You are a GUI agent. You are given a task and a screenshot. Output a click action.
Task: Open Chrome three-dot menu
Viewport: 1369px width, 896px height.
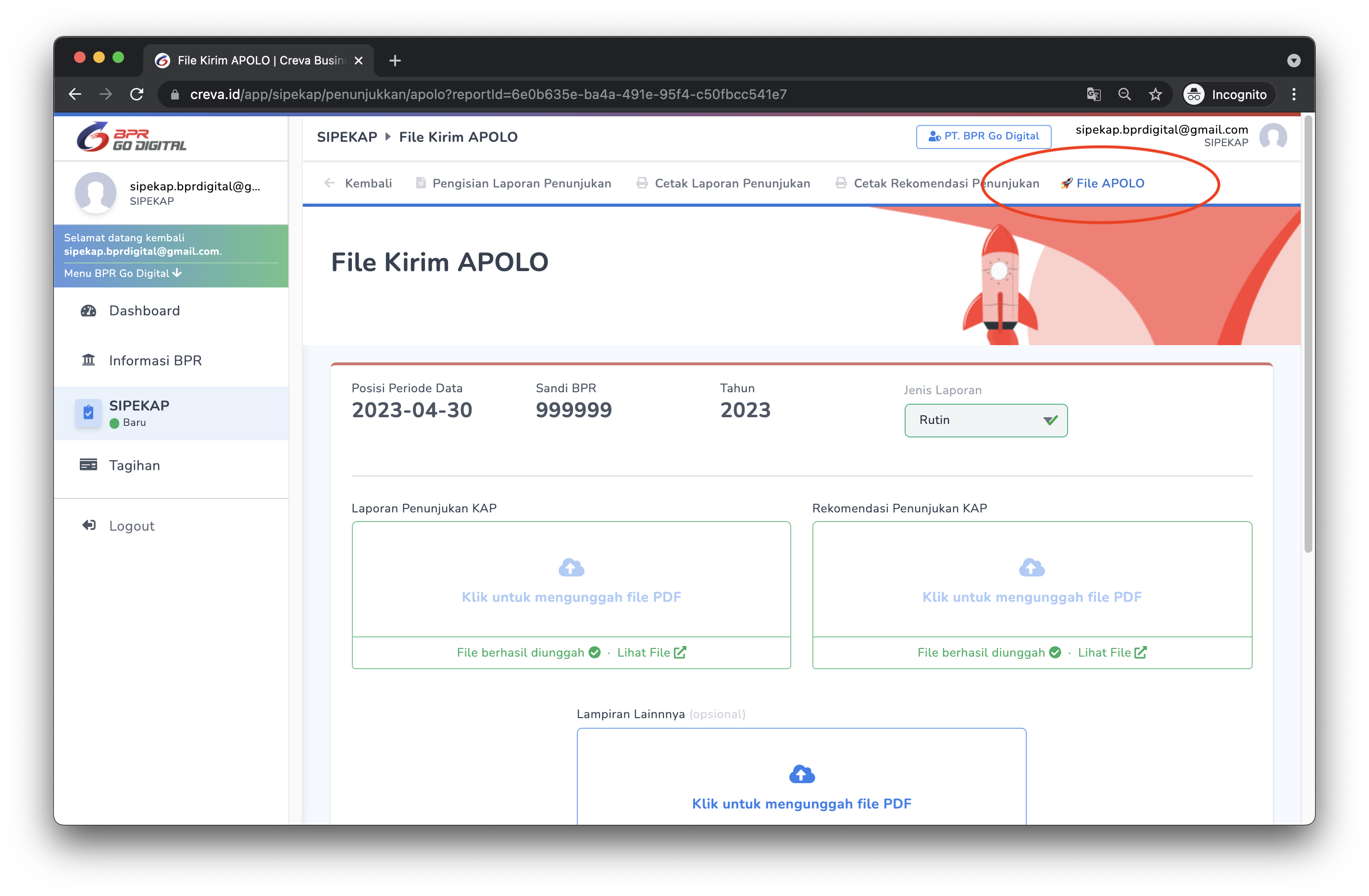[x=1294, y=94]
